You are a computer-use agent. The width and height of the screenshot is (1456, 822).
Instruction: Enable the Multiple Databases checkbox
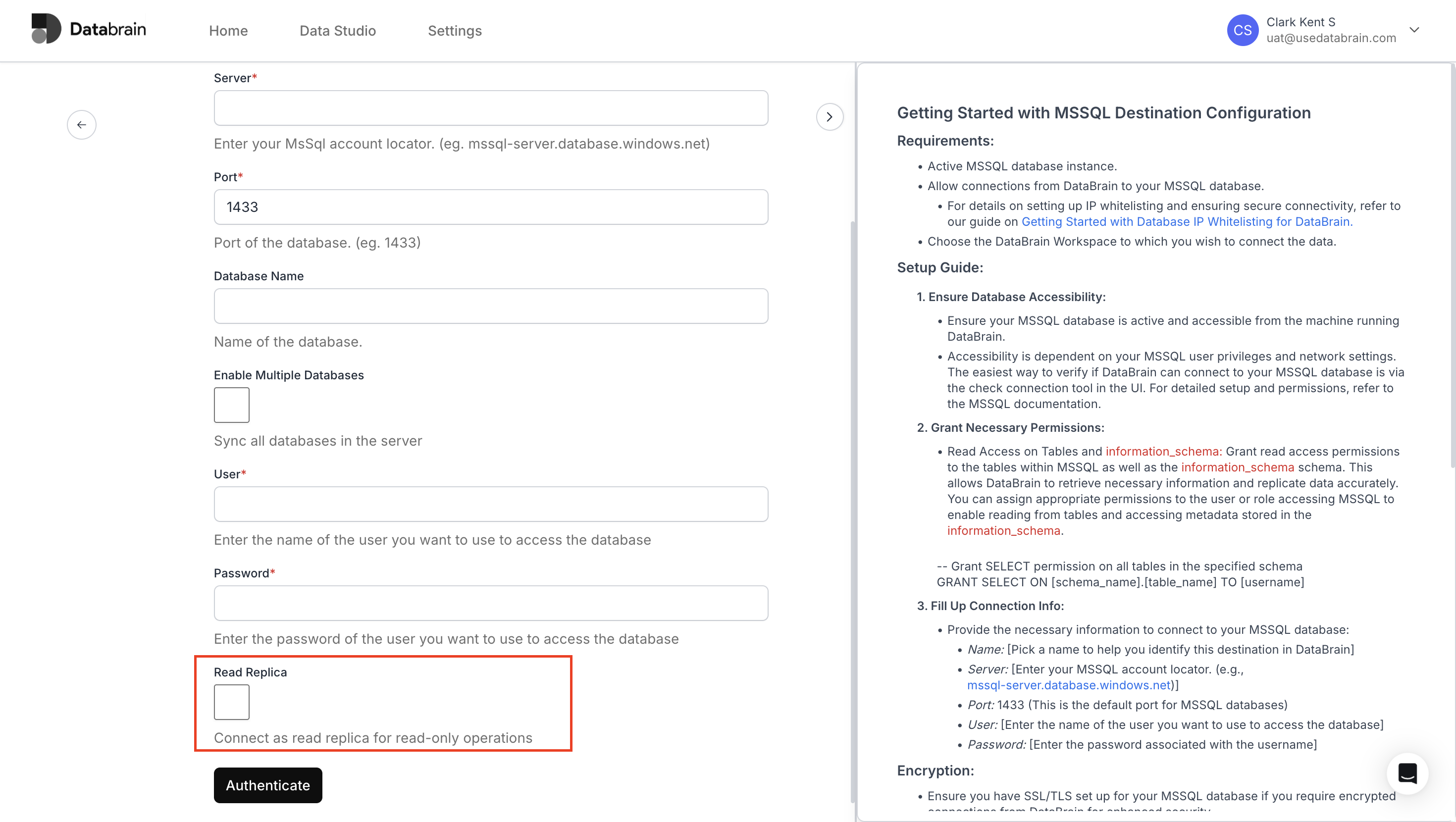tap(231, 405)
